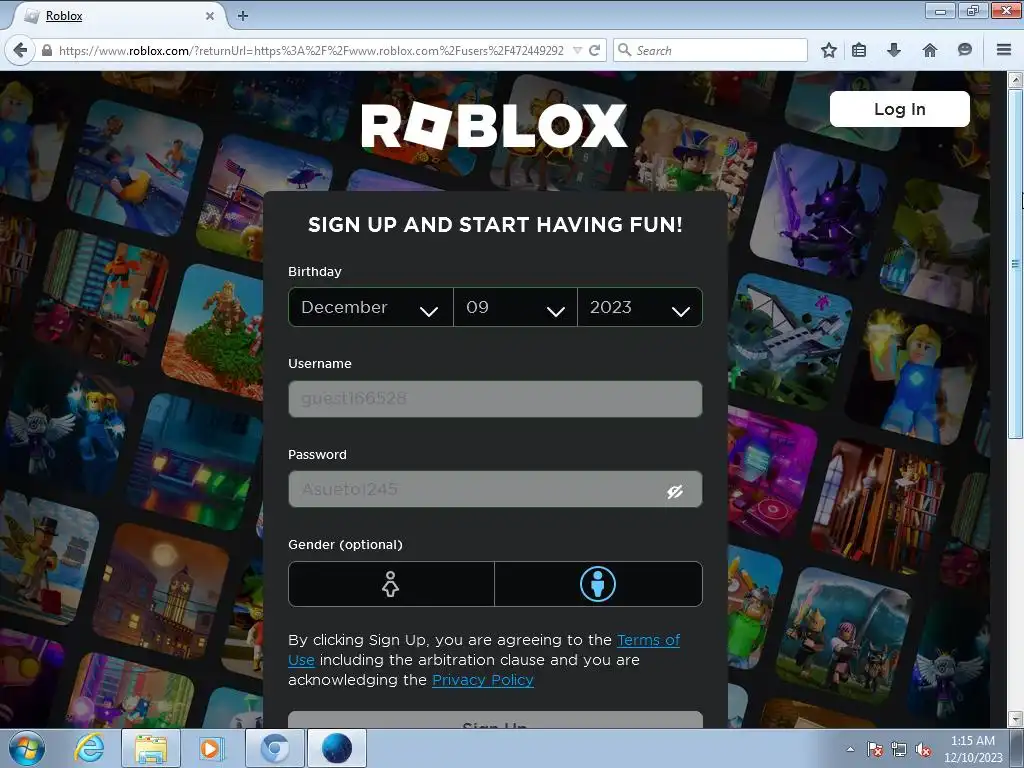This screenshot has width=1024, height=768.
Task: Select the female gender option
Action: click(391, 584)
